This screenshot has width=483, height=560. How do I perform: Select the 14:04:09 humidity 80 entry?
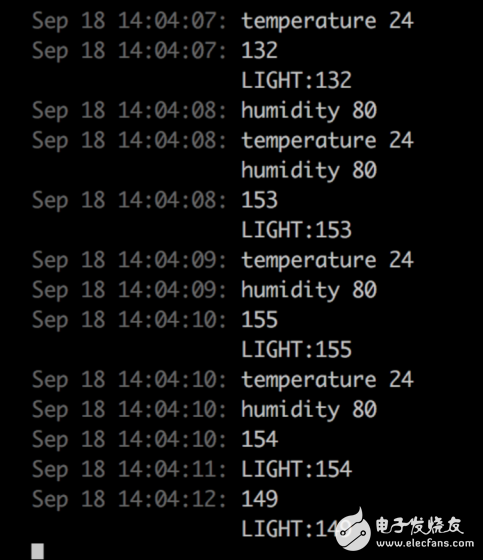tap(204, 290)
